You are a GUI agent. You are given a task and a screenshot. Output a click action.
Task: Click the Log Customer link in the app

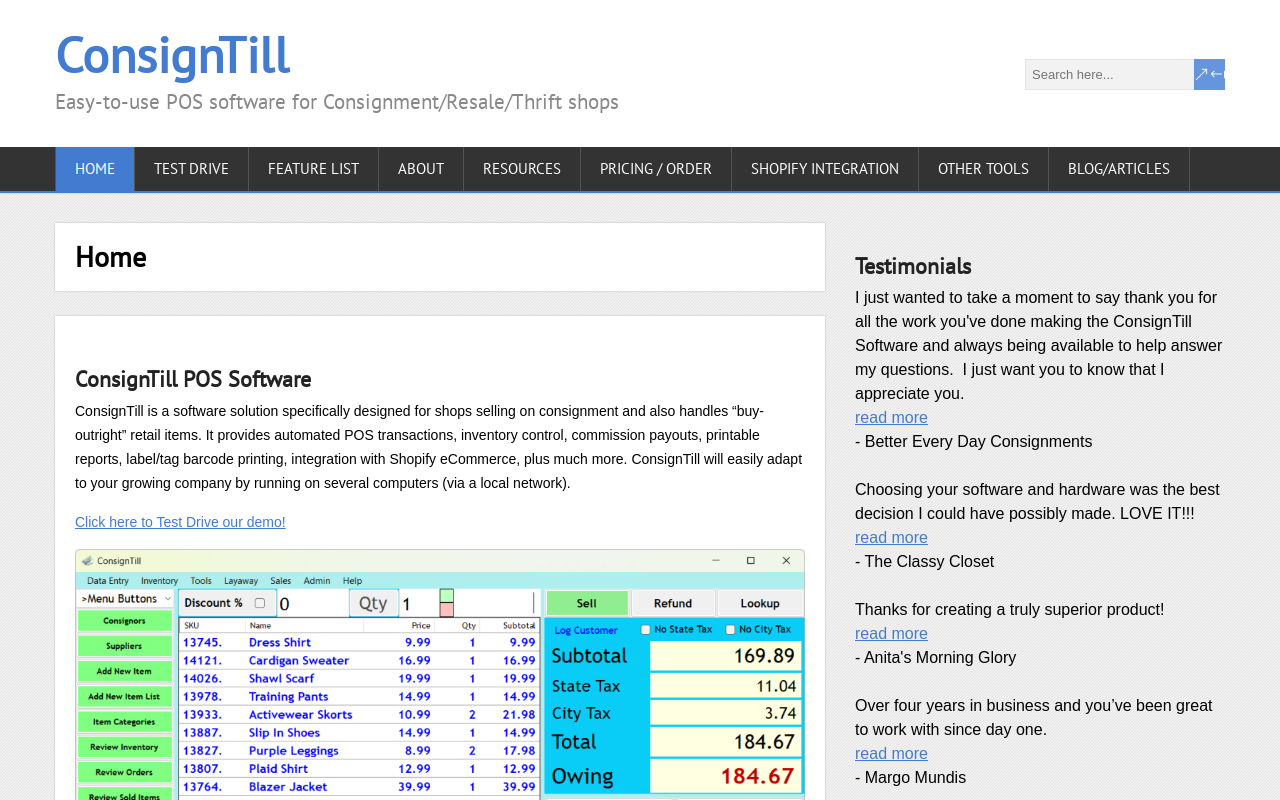pyautogui.click(x=585, y=629)
